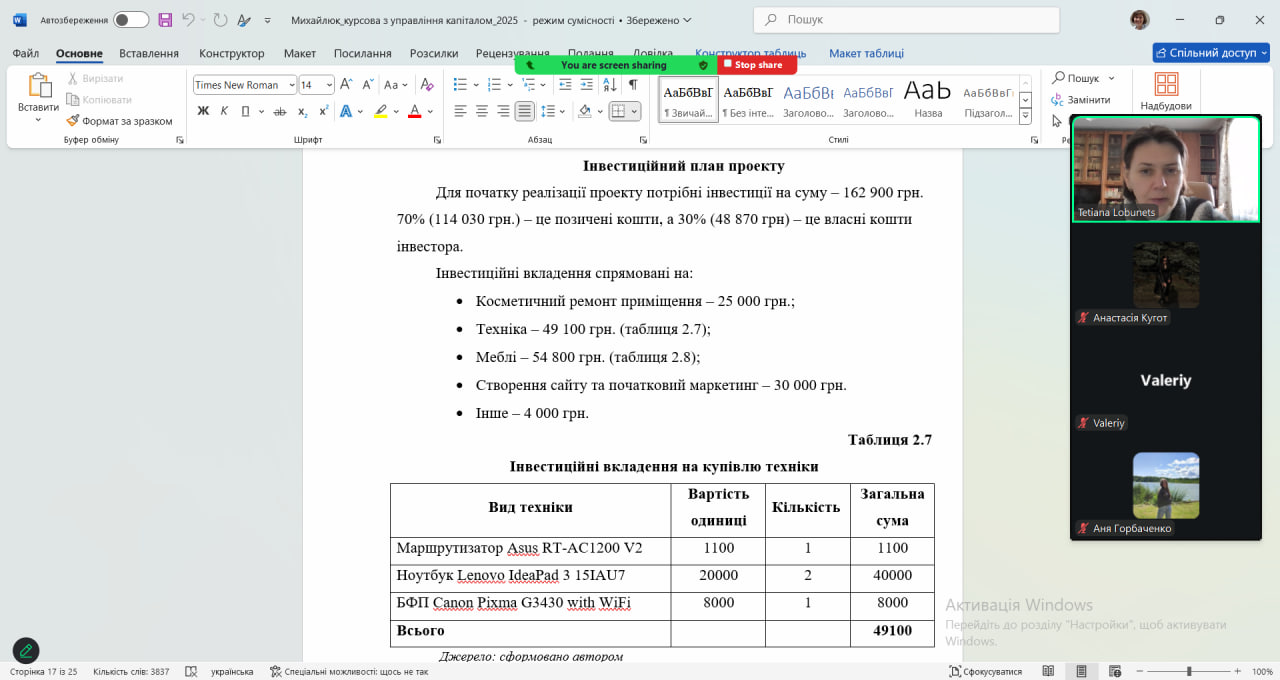Open the Вставлення ribbon tab
The image size is (1280, 680).
pos(148,53)
